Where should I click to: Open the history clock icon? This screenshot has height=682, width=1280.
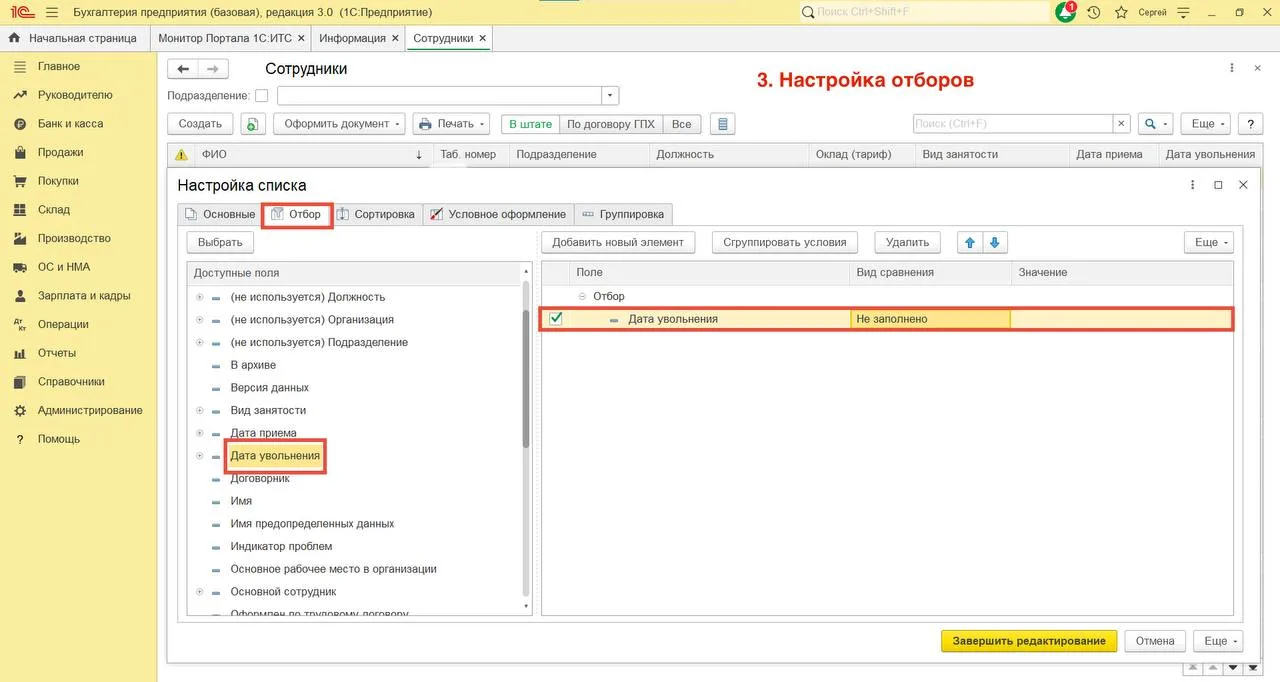click(1094, 13)
